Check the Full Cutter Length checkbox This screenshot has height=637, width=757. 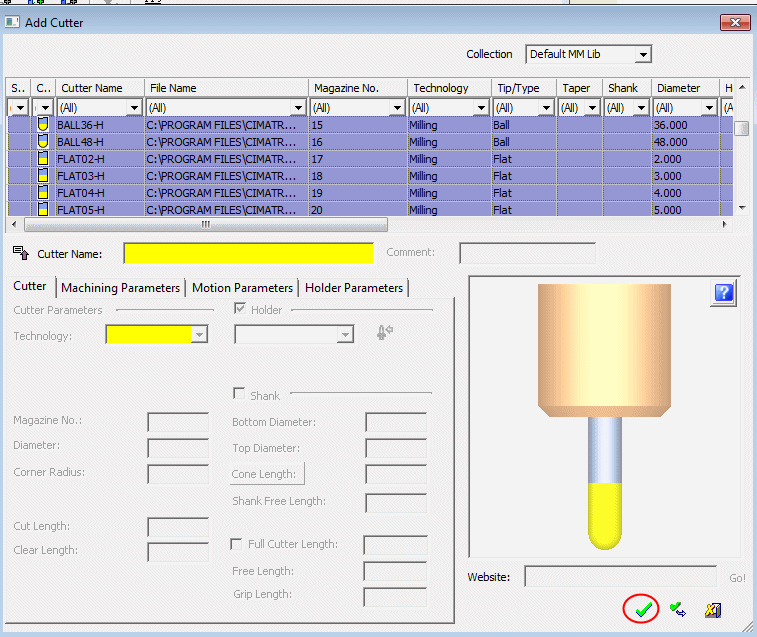point(237,544)
